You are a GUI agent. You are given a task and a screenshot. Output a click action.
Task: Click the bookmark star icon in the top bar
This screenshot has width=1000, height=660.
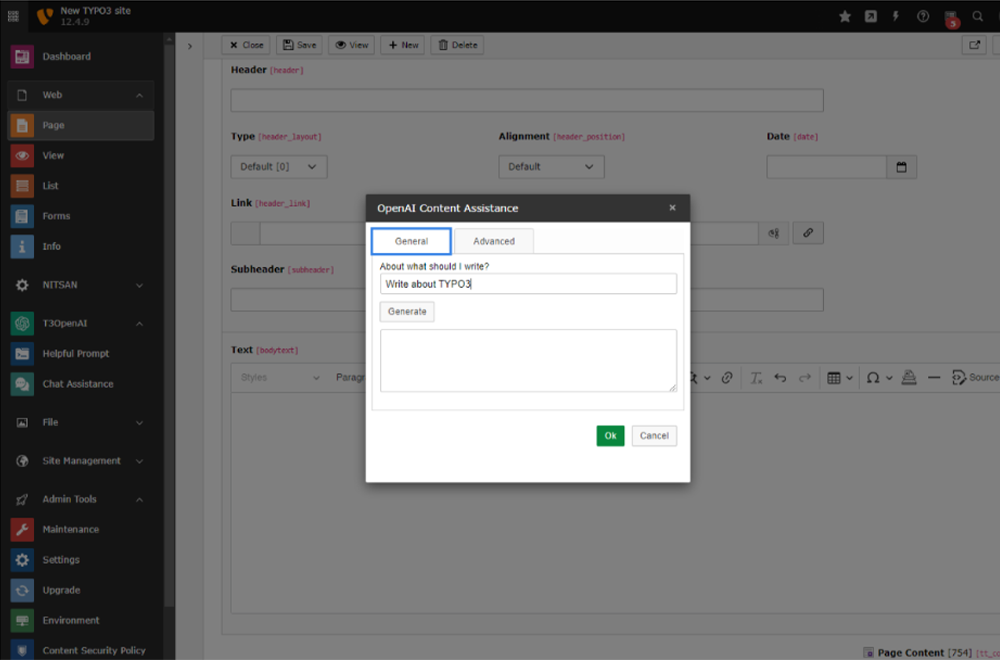[x=845, y=16]
